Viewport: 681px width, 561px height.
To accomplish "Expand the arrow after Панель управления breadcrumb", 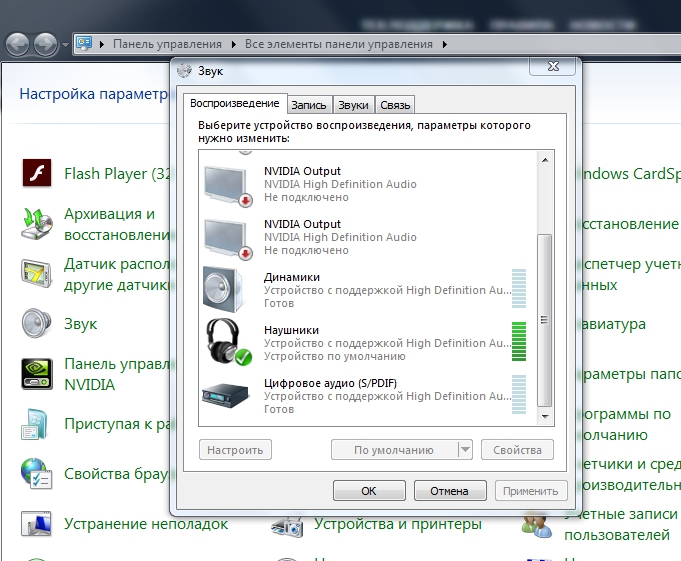I will coord(234,44).
